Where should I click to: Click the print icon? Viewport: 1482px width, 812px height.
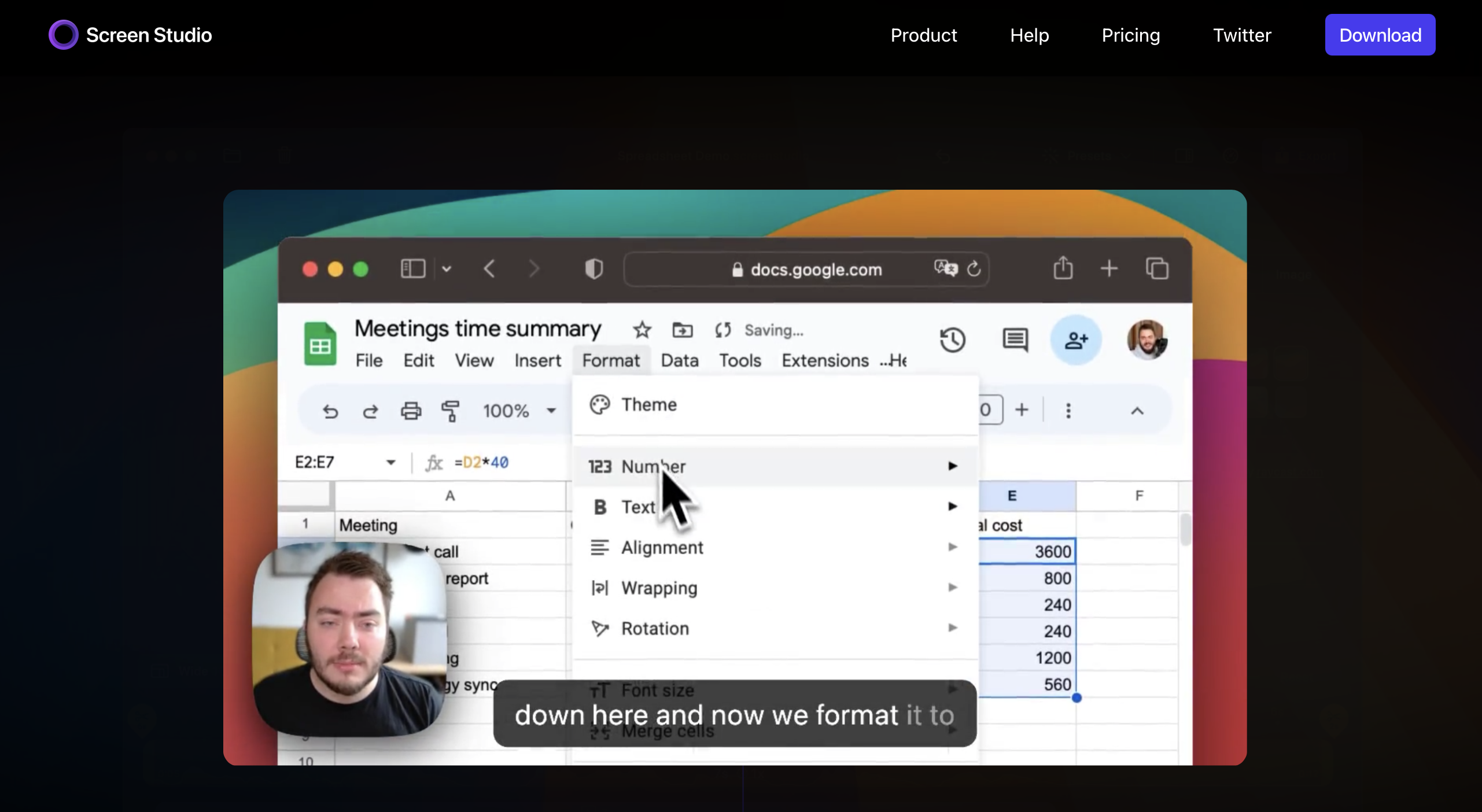[x=411, y=411]
